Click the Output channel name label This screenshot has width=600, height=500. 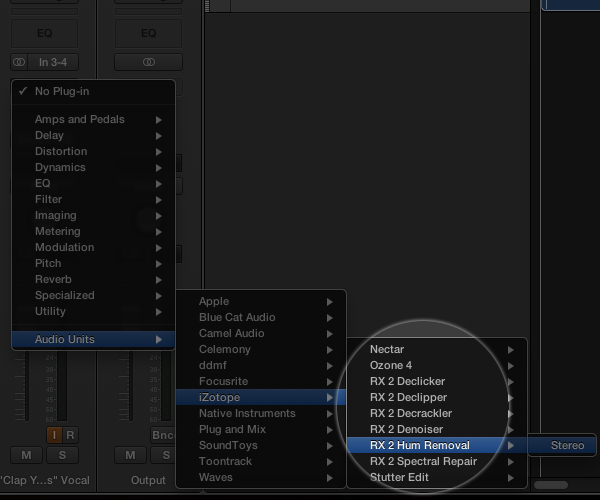[148, 480]
